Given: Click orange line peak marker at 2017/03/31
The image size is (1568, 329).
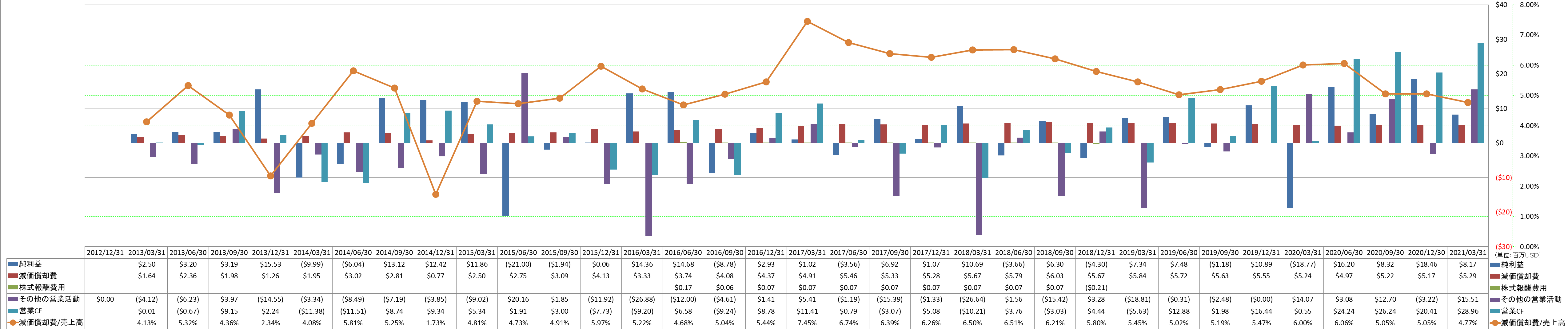Looking at the screenshot, I should (x=807, y=21).
